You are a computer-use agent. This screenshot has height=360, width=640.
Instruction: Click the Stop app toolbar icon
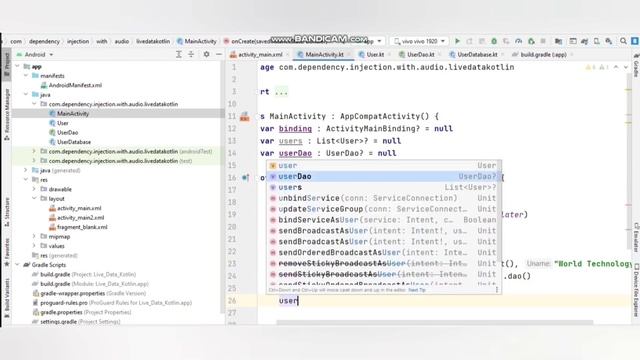[x=543, y=41]
